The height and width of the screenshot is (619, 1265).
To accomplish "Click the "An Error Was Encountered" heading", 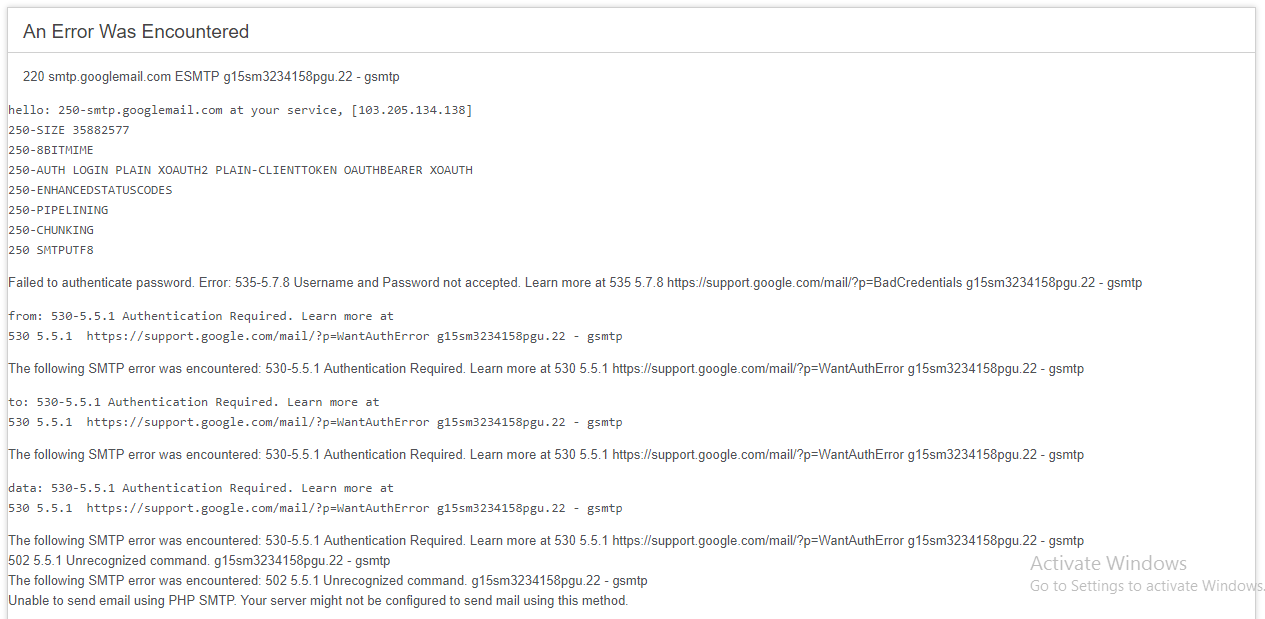I will tap(136, 32).
